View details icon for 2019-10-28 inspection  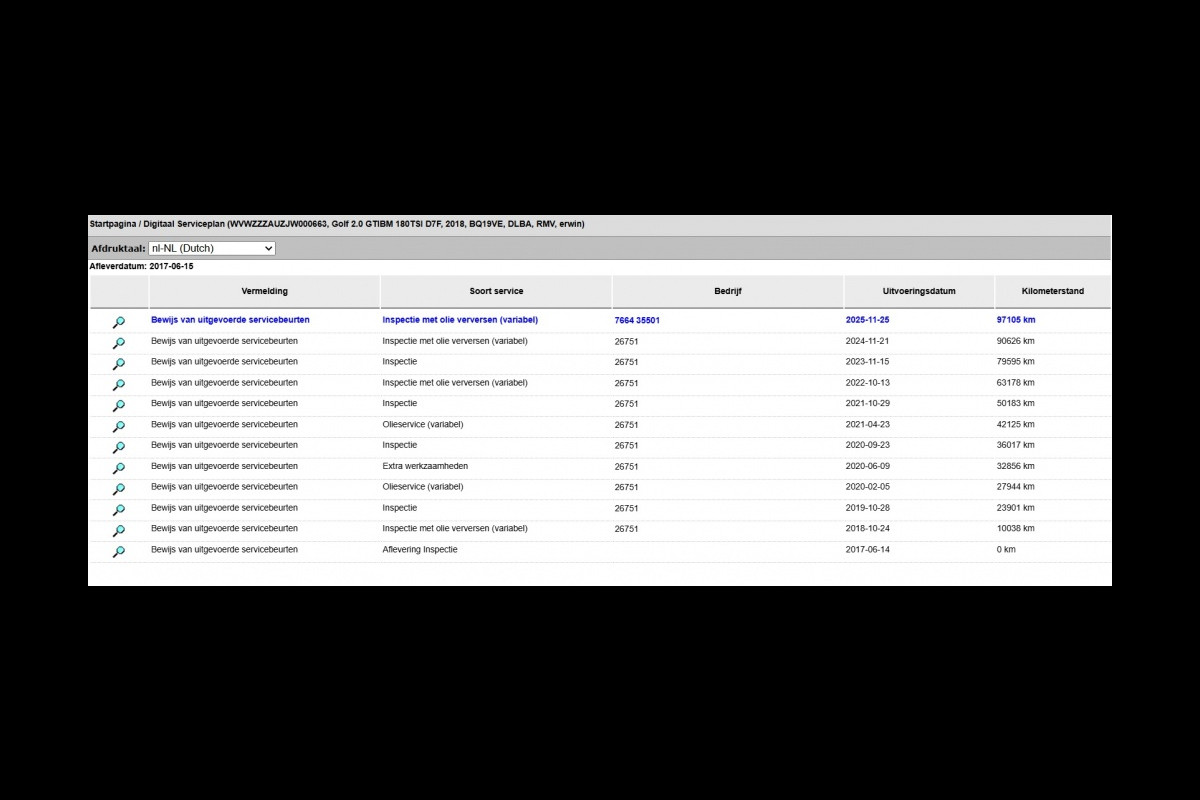[x=118, y=510]
